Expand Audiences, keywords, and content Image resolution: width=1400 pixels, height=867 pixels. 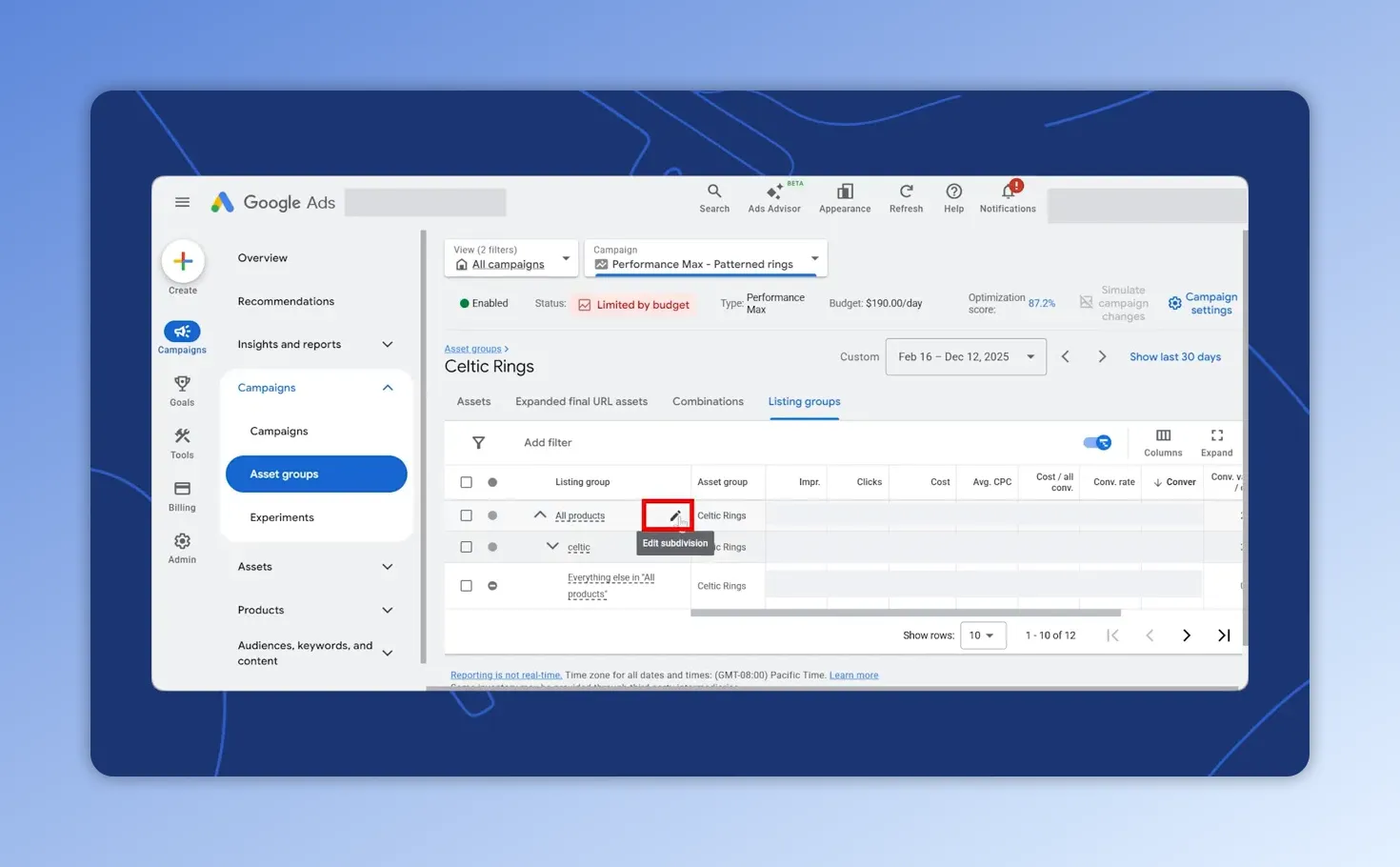point(388,653)
